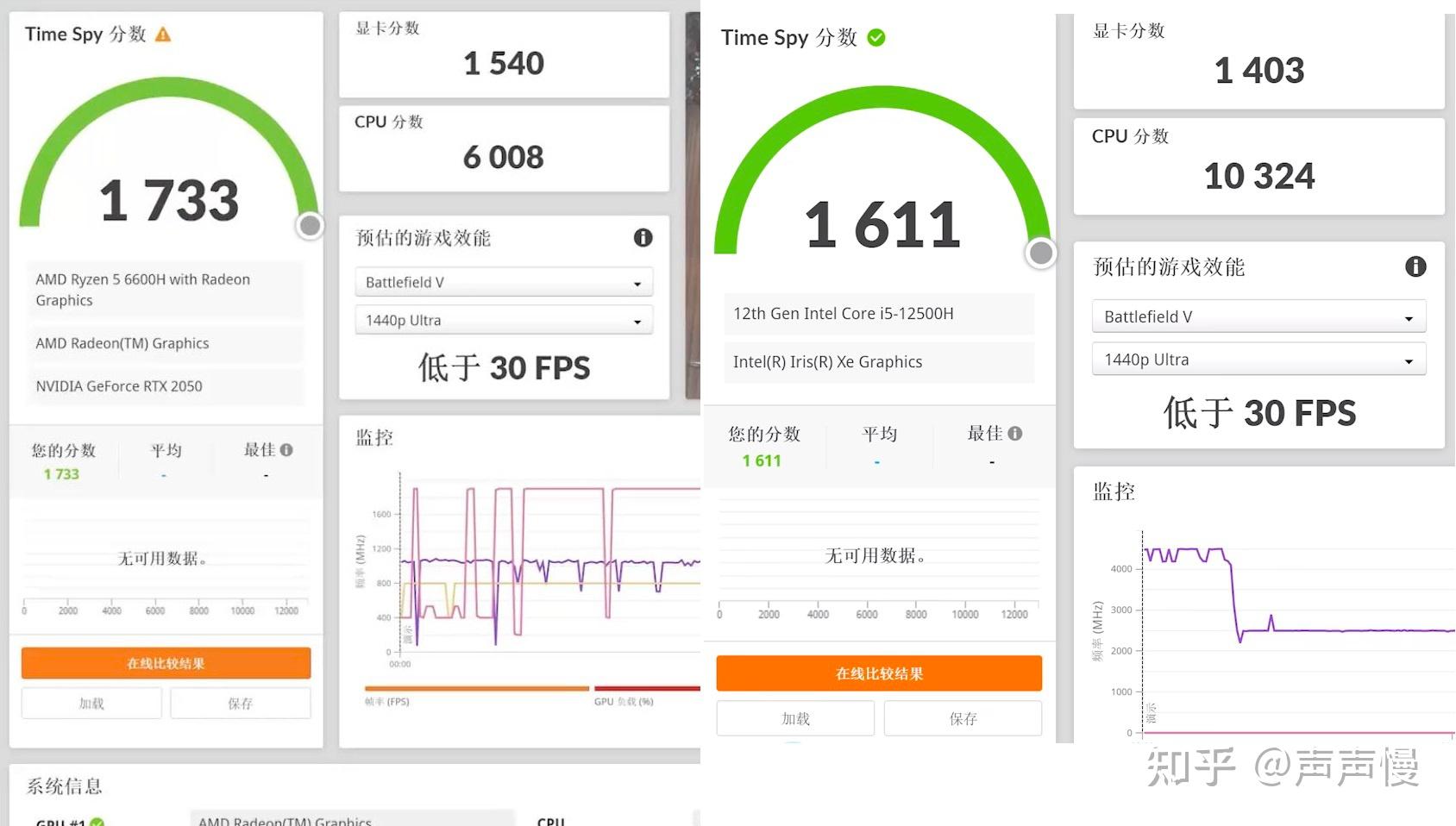Open the Battlefield V game dropdown on left panel
Image resolution: width=1456 pixels, height=826 pixels.
(503, 282)
